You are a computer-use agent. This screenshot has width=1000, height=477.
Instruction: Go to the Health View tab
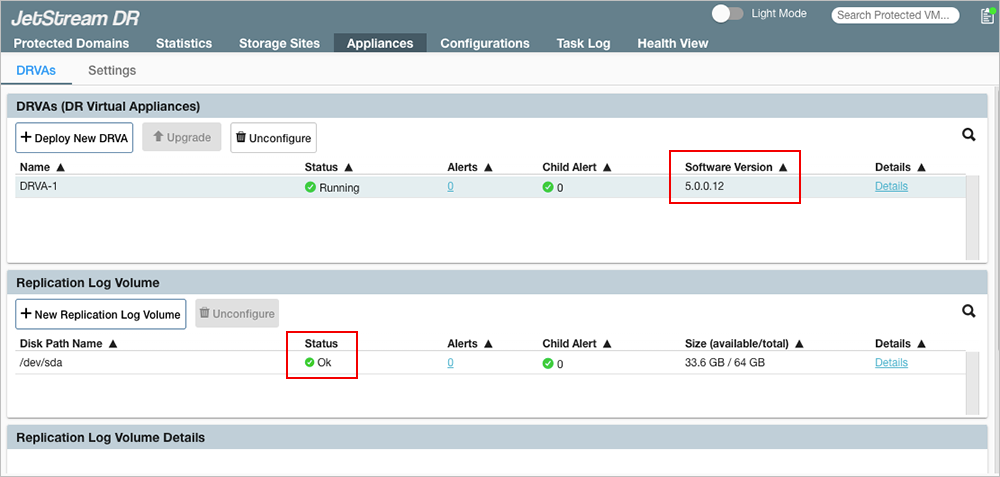click(x=672, y=43)
